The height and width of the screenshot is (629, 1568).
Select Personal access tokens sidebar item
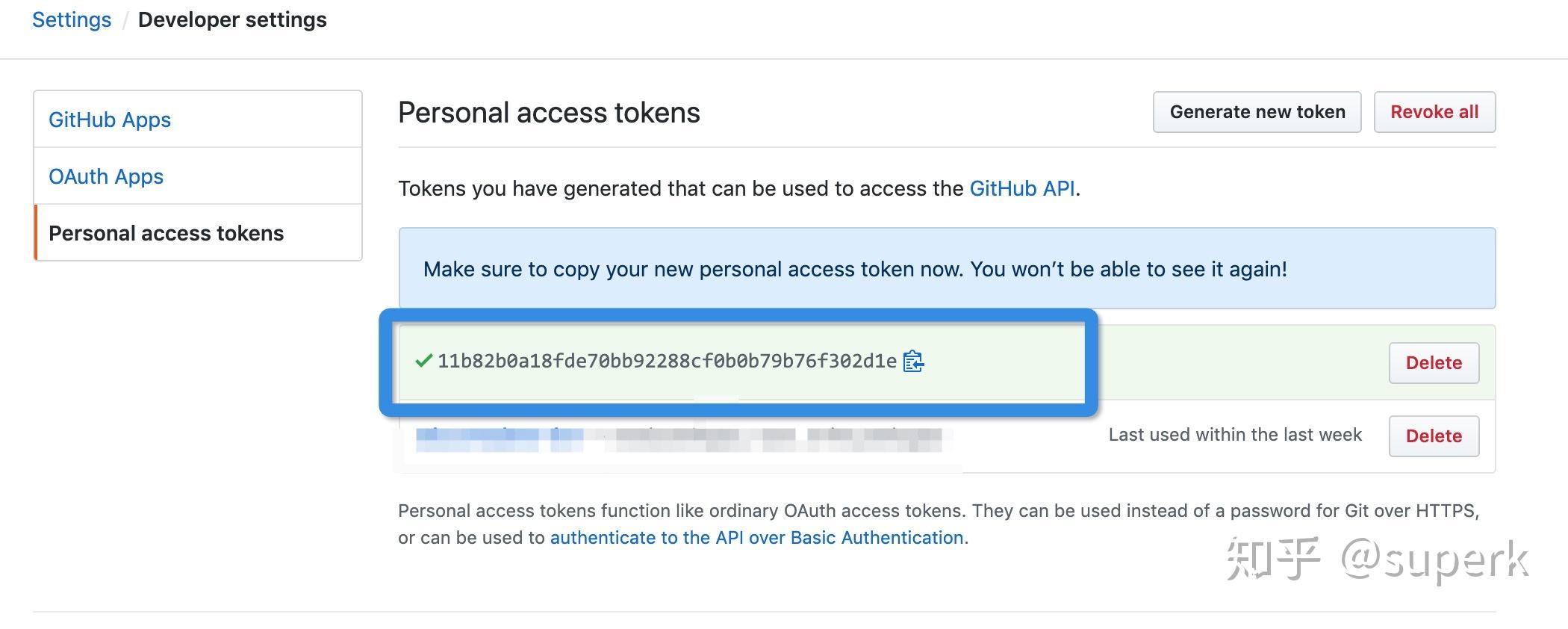pyautogui.click(x=198, y=233)
